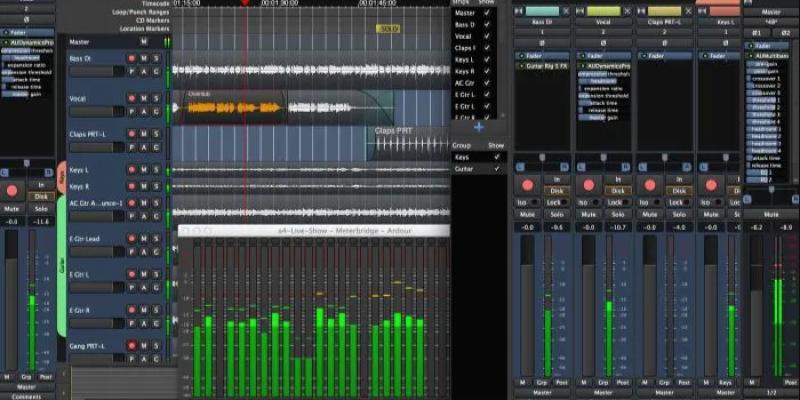This screenshot has width=800, height=400.
Task: Add a new strip with the plus icon
Action: pyautogui.click(x=478, y=127)
